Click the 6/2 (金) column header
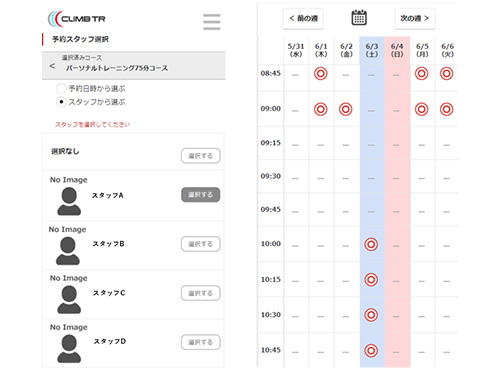Screen dimensions: 500x371 tap(346, 50)
